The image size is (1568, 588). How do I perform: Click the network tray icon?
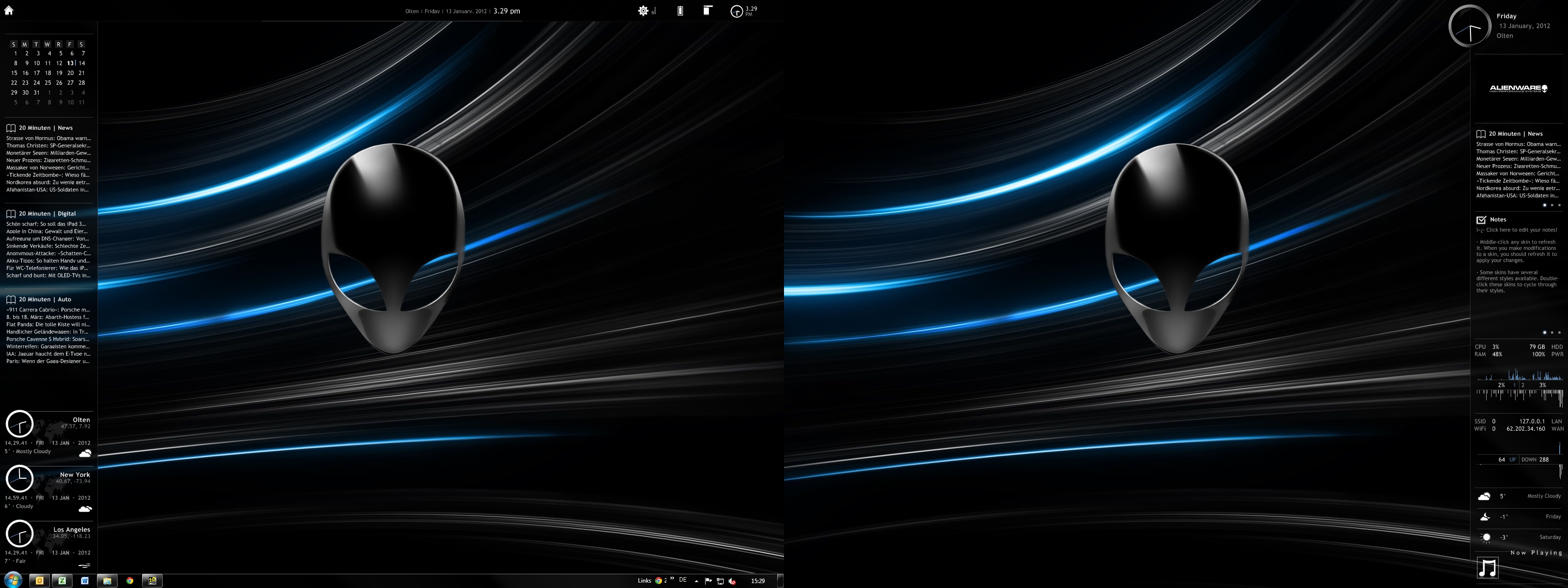tap(720, 581)
